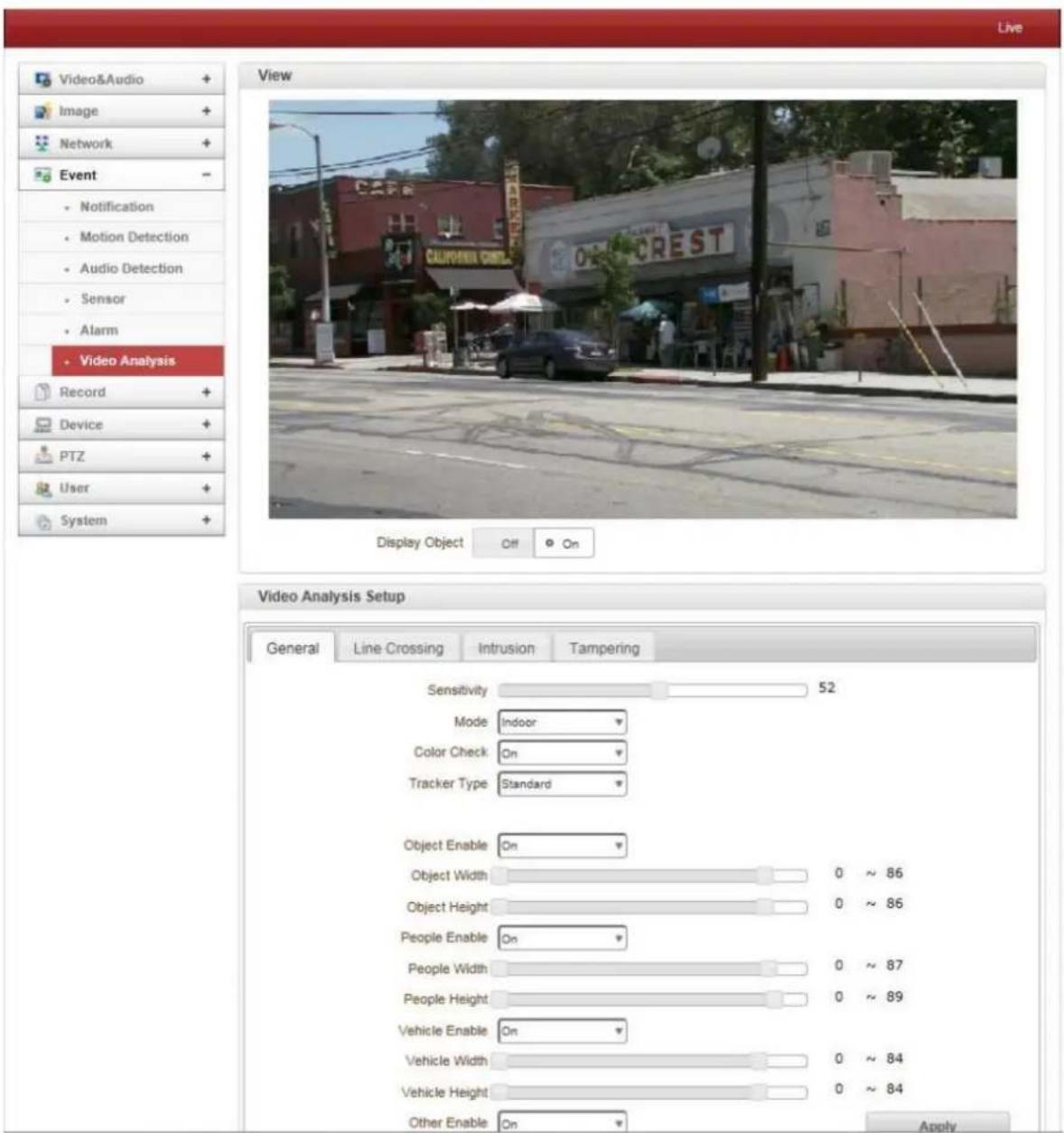1064x1133 pixels.
Task: Expand the System section plus sign
Action: (x=207, y=520)
